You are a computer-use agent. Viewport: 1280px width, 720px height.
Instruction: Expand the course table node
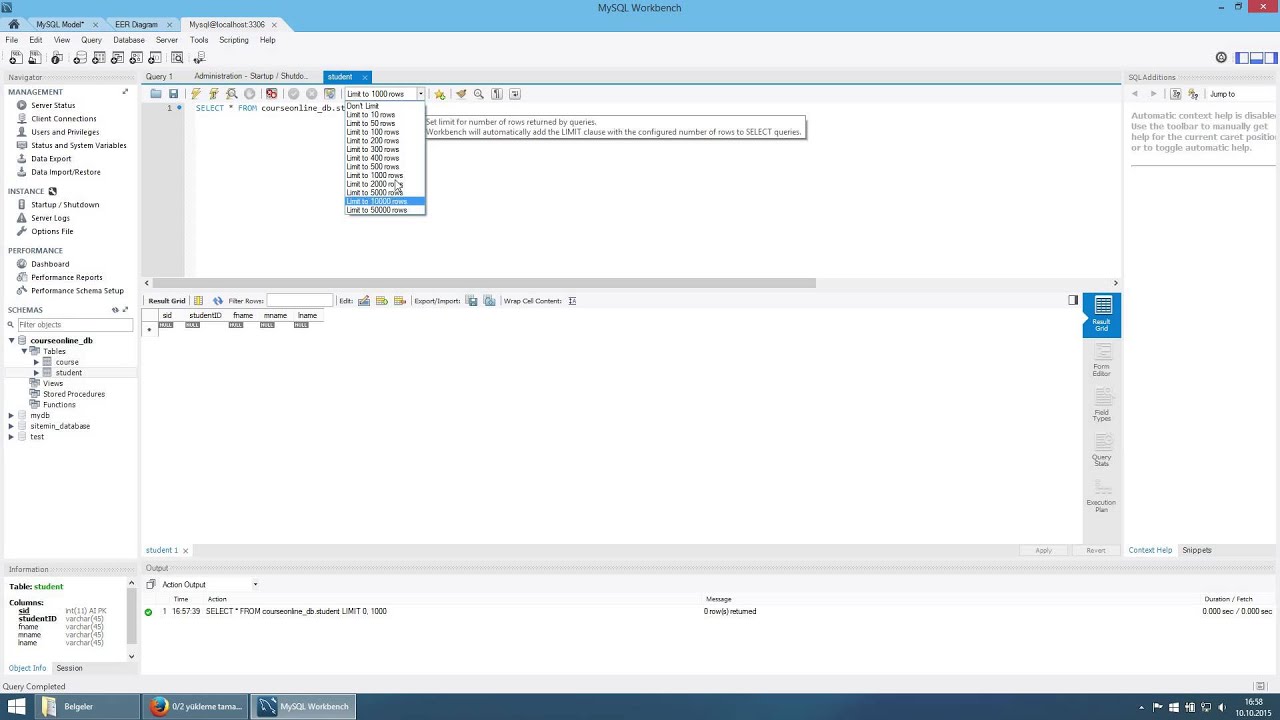pos(36,362)
